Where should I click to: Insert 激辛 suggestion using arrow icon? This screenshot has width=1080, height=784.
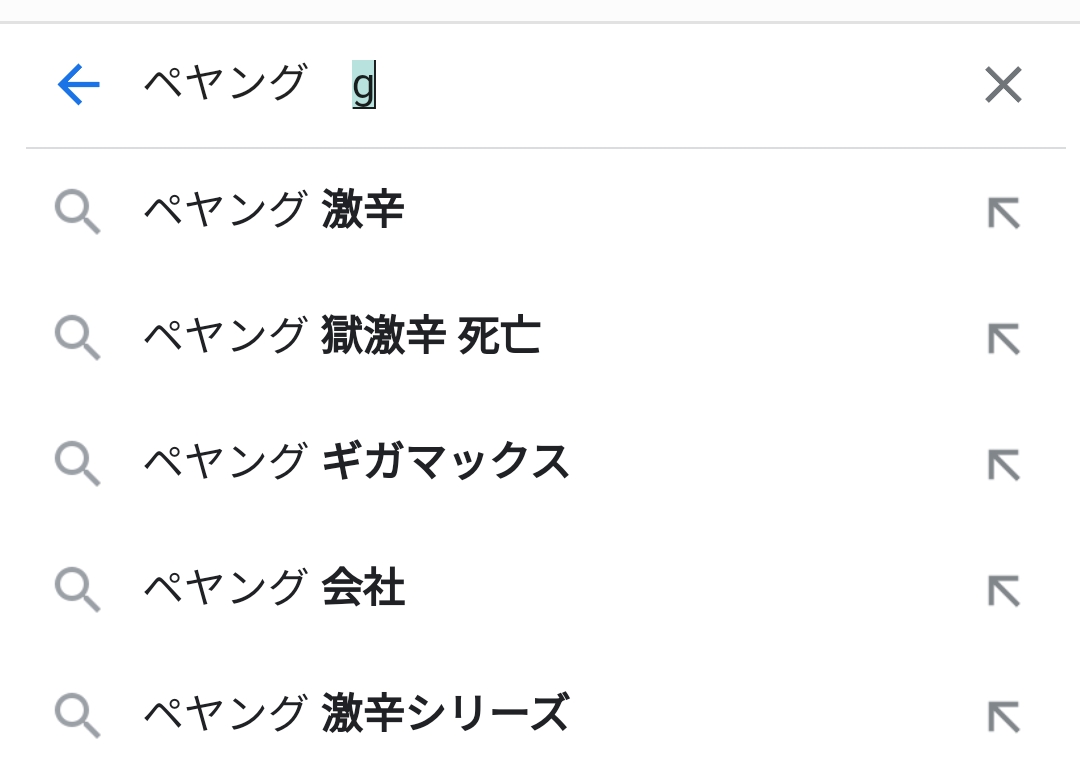(x=1003, y=212)
